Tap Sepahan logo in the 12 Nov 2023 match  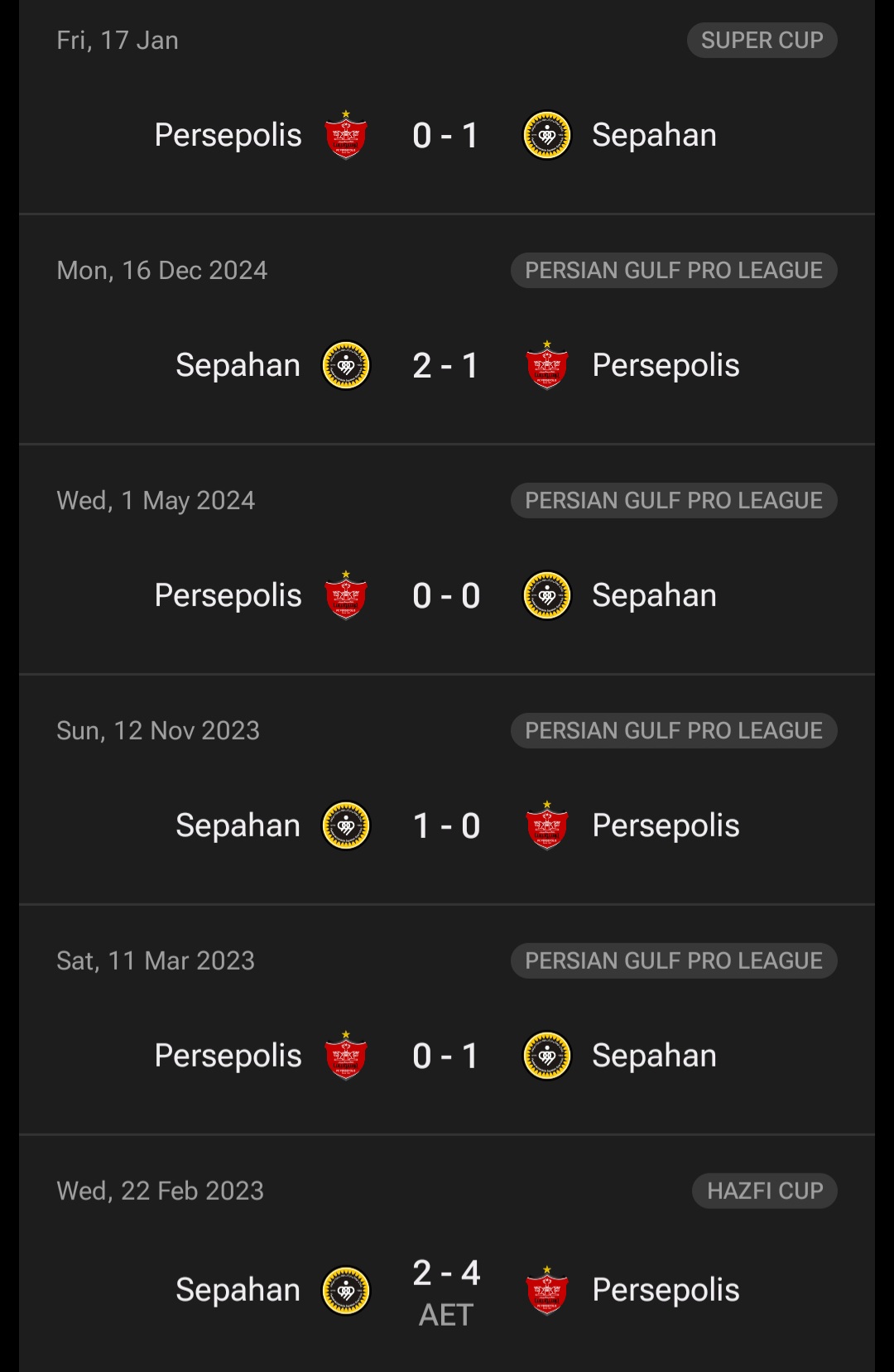coord(346,826)
